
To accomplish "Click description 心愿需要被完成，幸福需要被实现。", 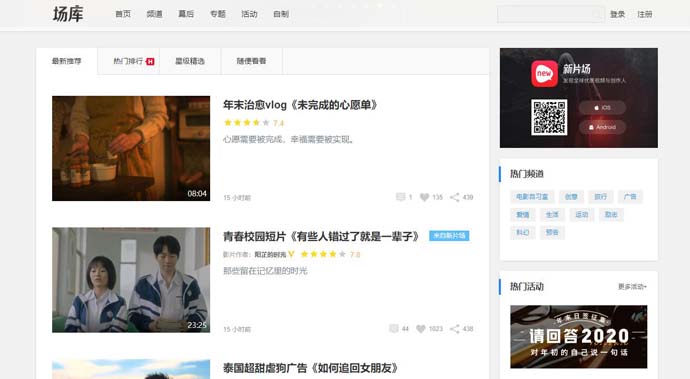I will coord(289,140).
